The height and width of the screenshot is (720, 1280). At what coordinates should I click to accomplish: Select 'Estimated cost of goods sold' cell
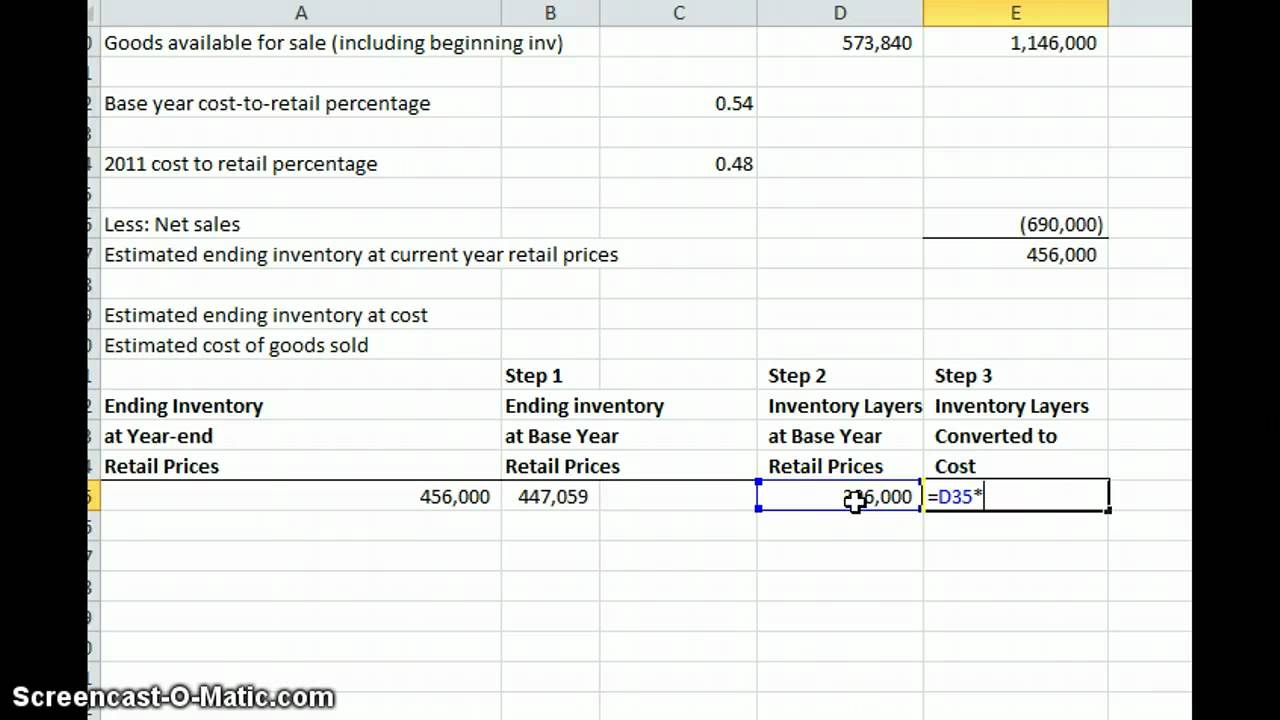click(300, 345)
